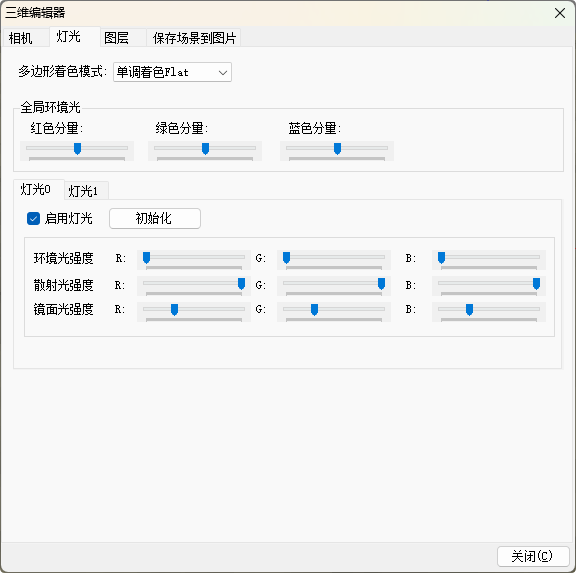Click the 镜面光强度 R slider
Screen dimensions: 576x573
194,312
